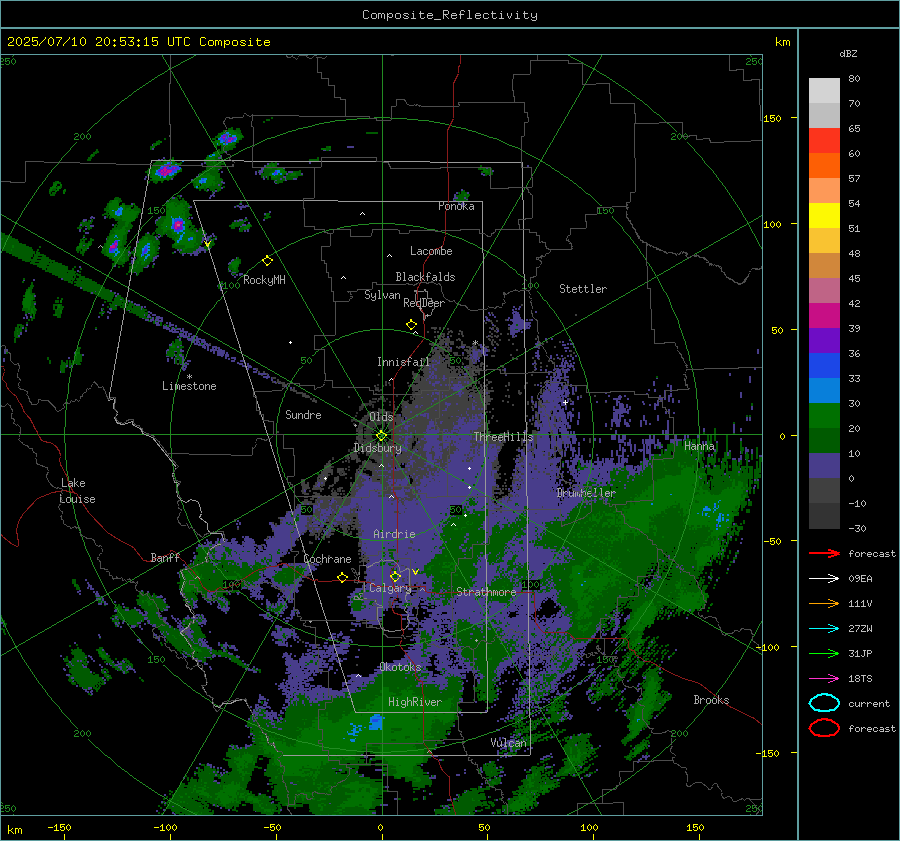
Task: Click the ThreeHills town label
Action: pos(503,437)
